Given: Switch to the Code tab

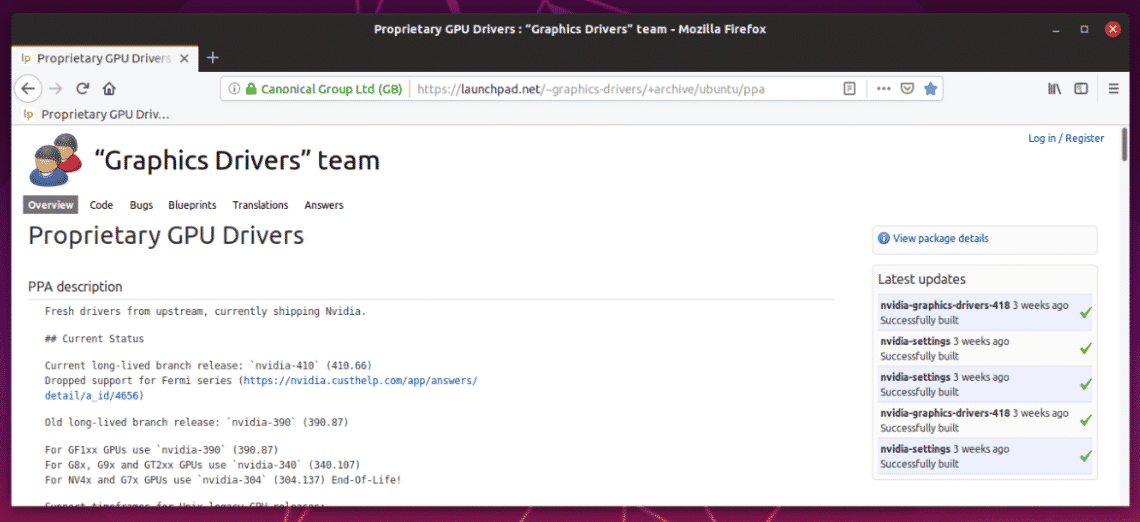Looking at the screenshot, I should tap(101, 205).
